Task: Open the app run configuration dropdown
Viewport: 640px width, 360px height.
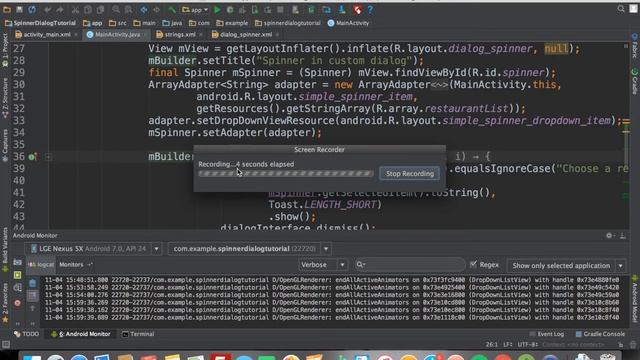Action: point(195,9)
